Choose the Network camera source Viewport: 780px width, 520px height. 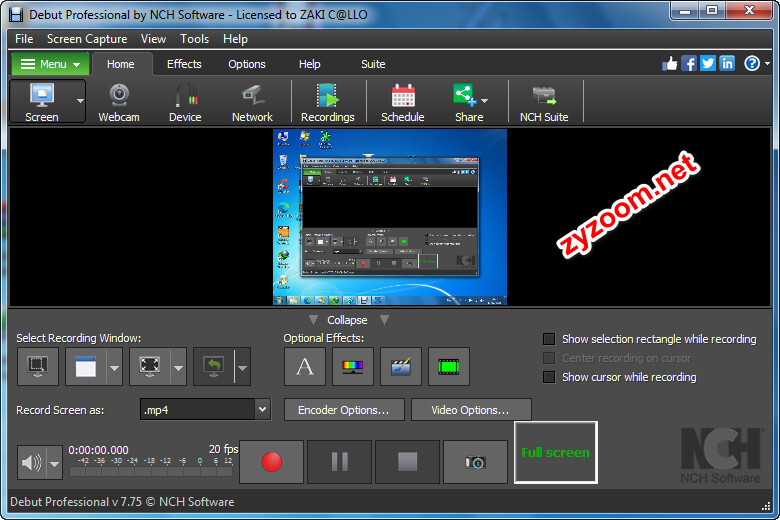point(252,103)
